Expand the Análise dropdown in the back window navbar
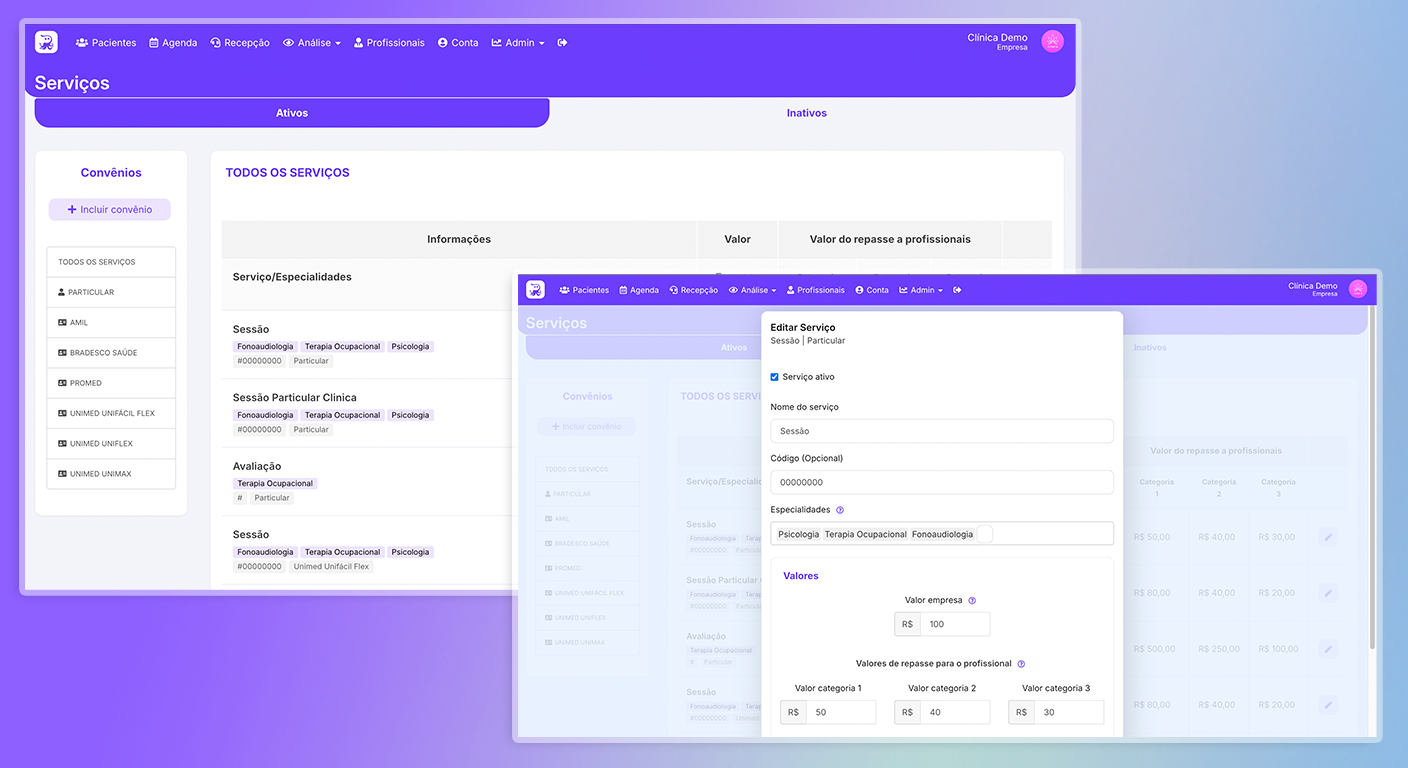1408x768 pixels. [312, 43]
